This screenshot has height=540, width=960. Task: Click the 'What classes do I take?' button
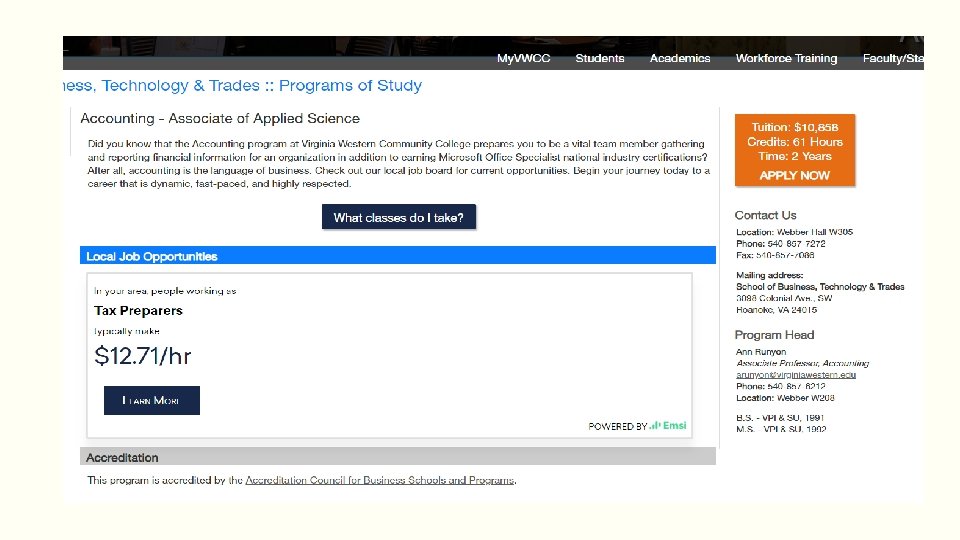pos(399,217)
